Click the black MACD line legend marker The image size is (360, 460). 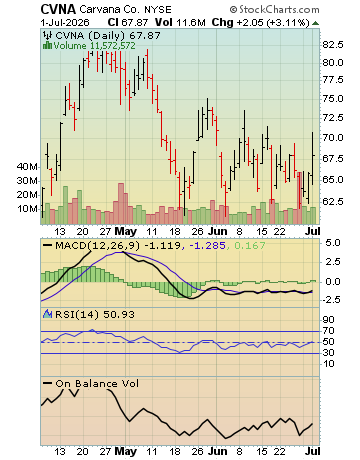(x=48, y=245)
